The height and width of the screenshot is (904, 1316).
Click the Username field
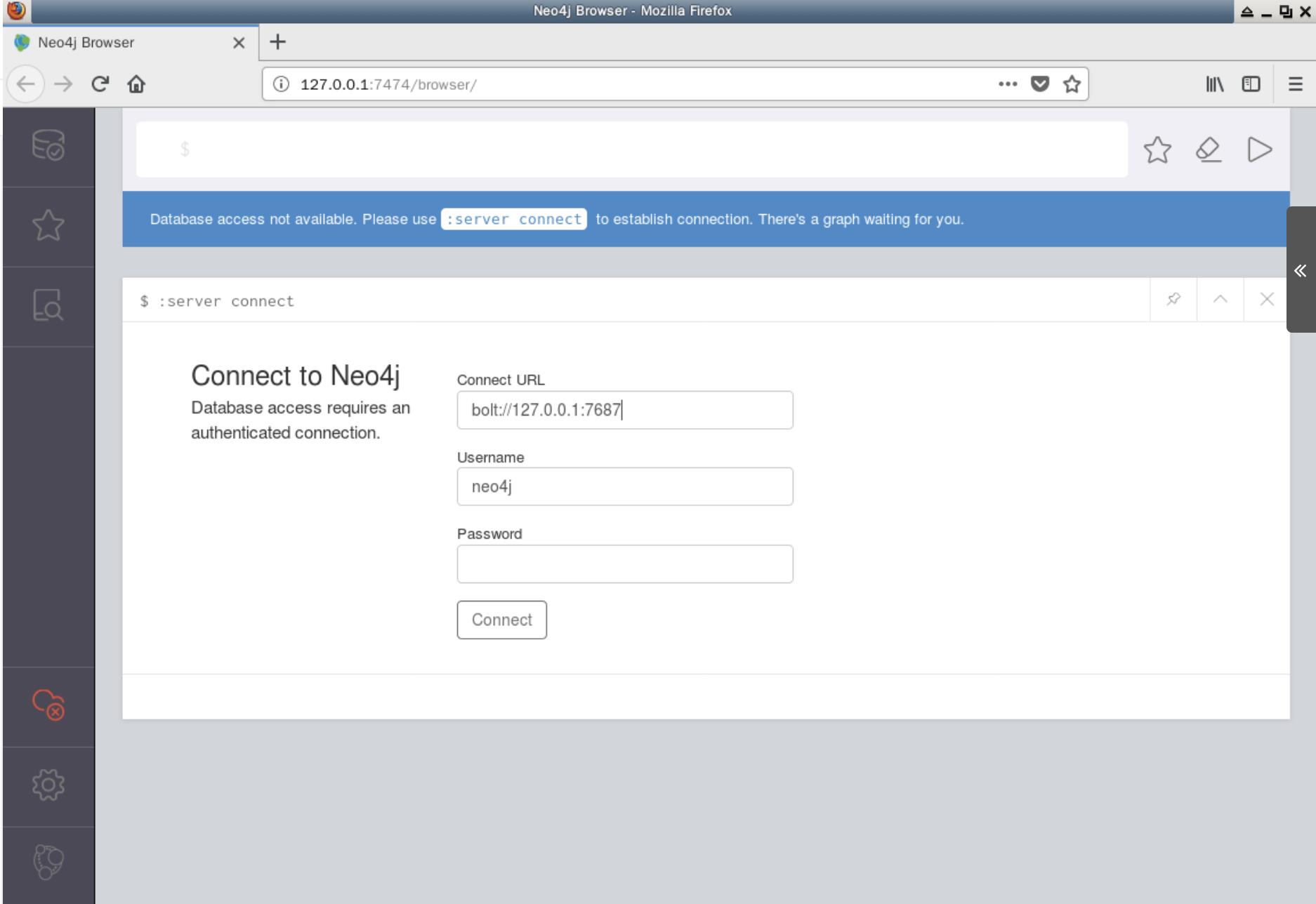tap(625, 486)
